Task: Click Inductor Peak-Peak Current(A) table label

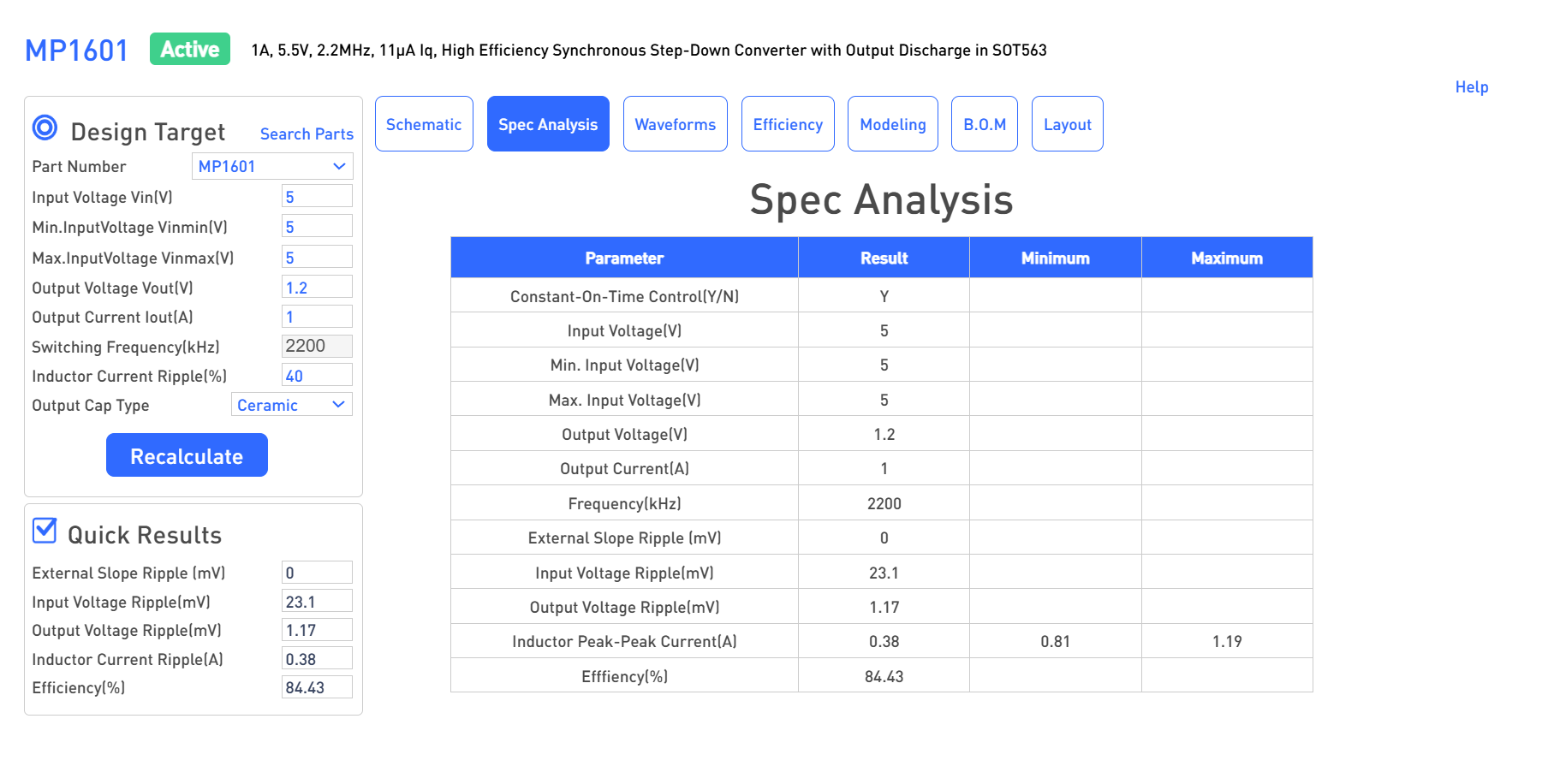Action: tap(624, 641)
